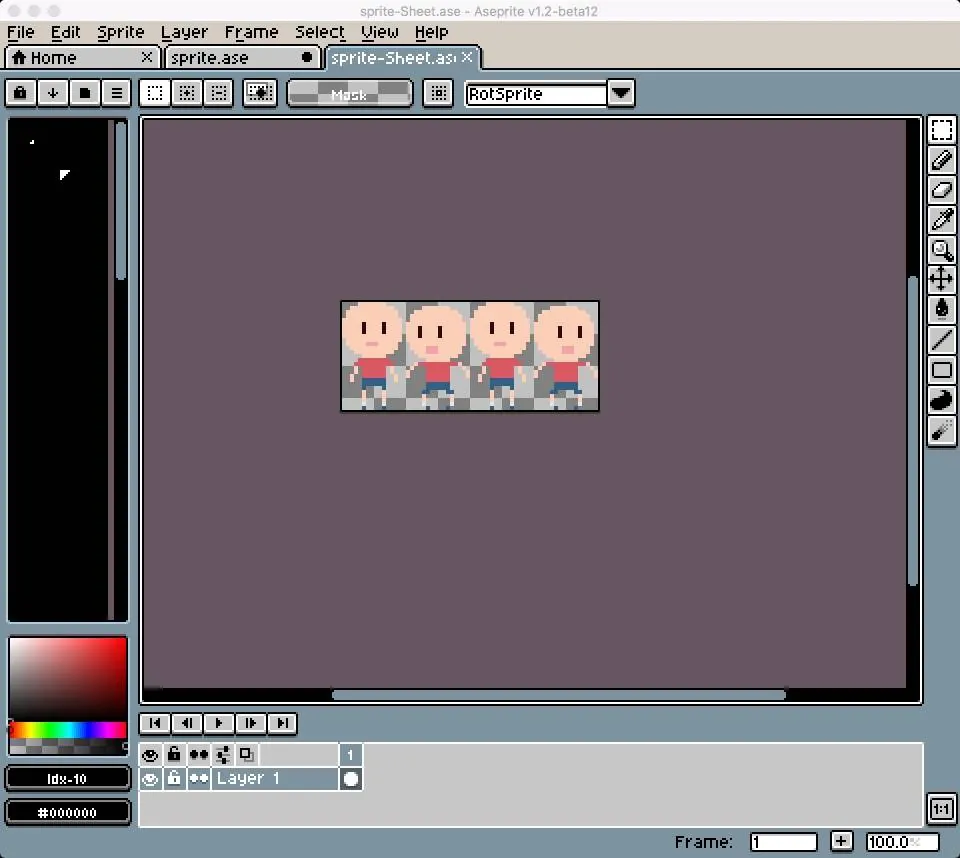Choose the Rectangle shape tool

tap(942, 370)
